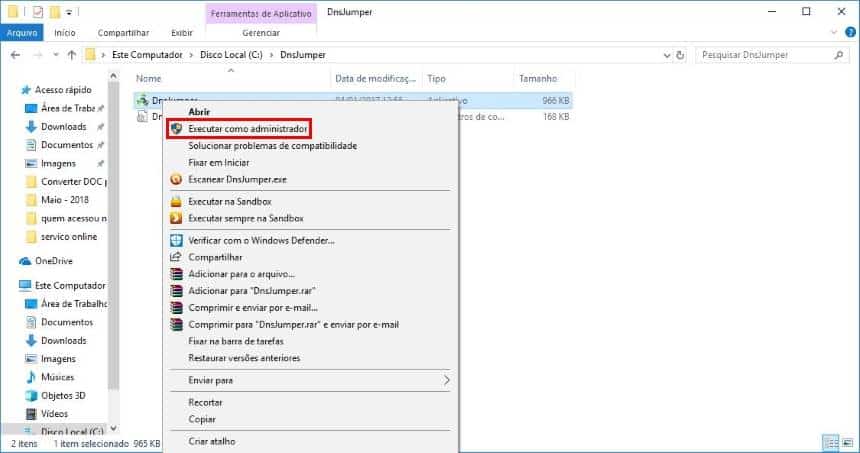Expand the address bar history dropdown
This screenshot has width=860, height=453.
pyautogui.click(x=667, y=55)
